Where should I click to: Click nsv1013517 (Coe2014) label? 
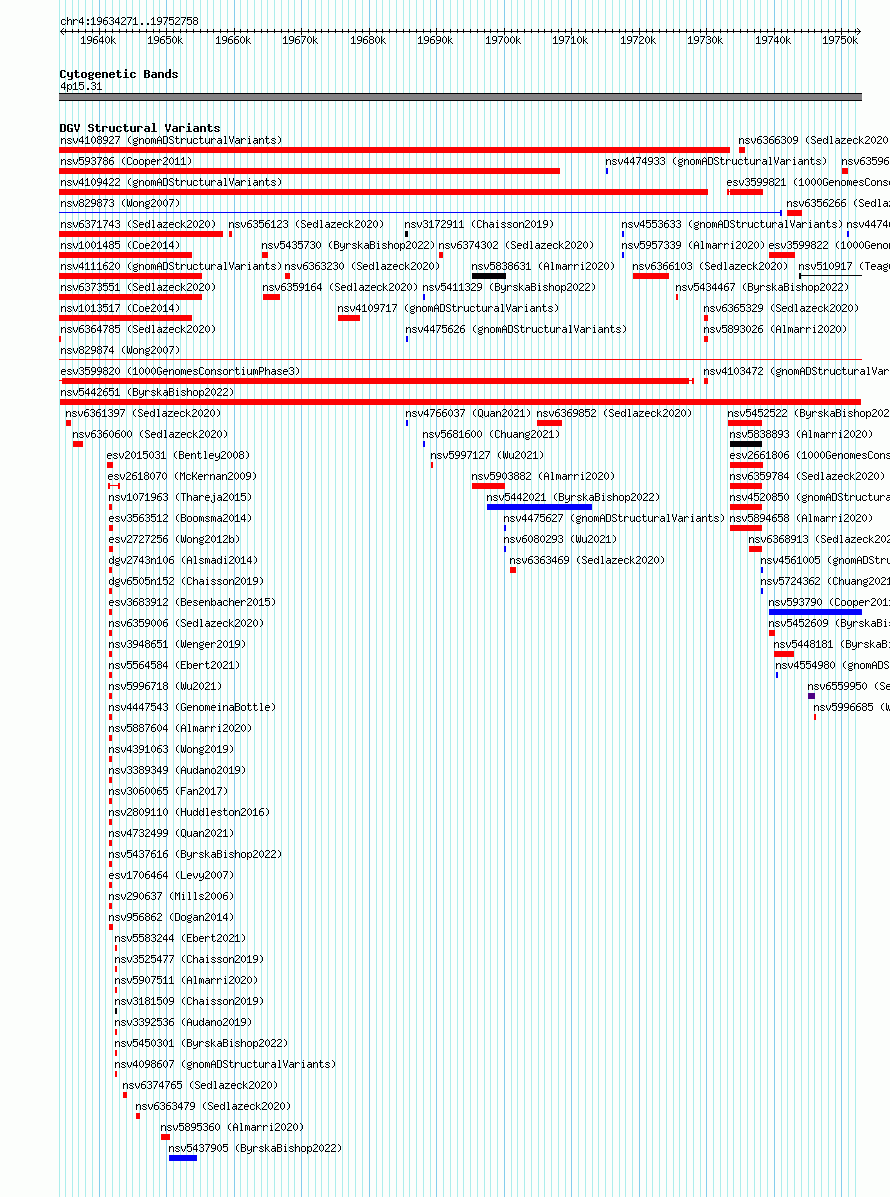point(120,308)
